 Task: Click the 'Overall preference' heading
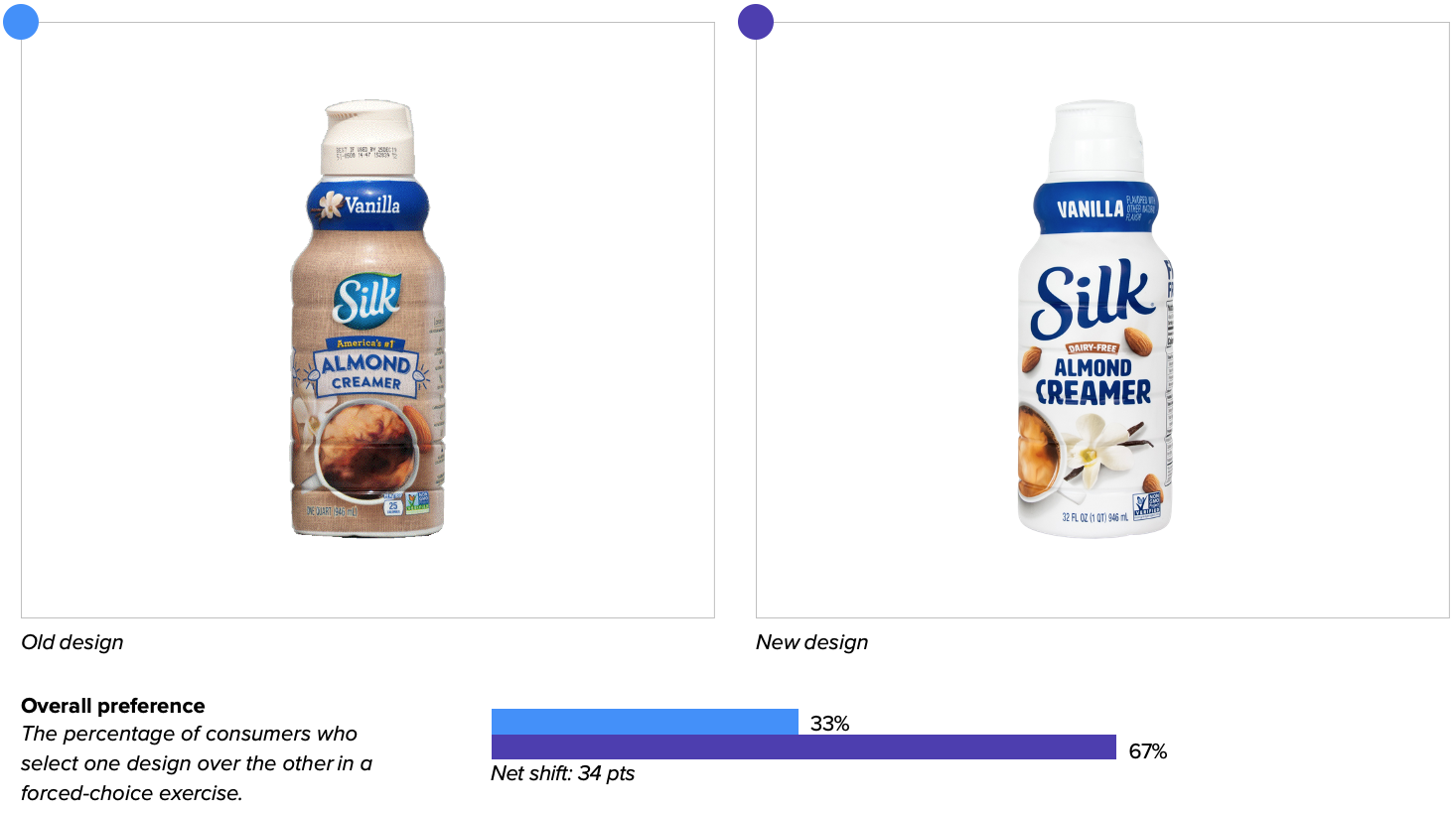click(113, 706)
